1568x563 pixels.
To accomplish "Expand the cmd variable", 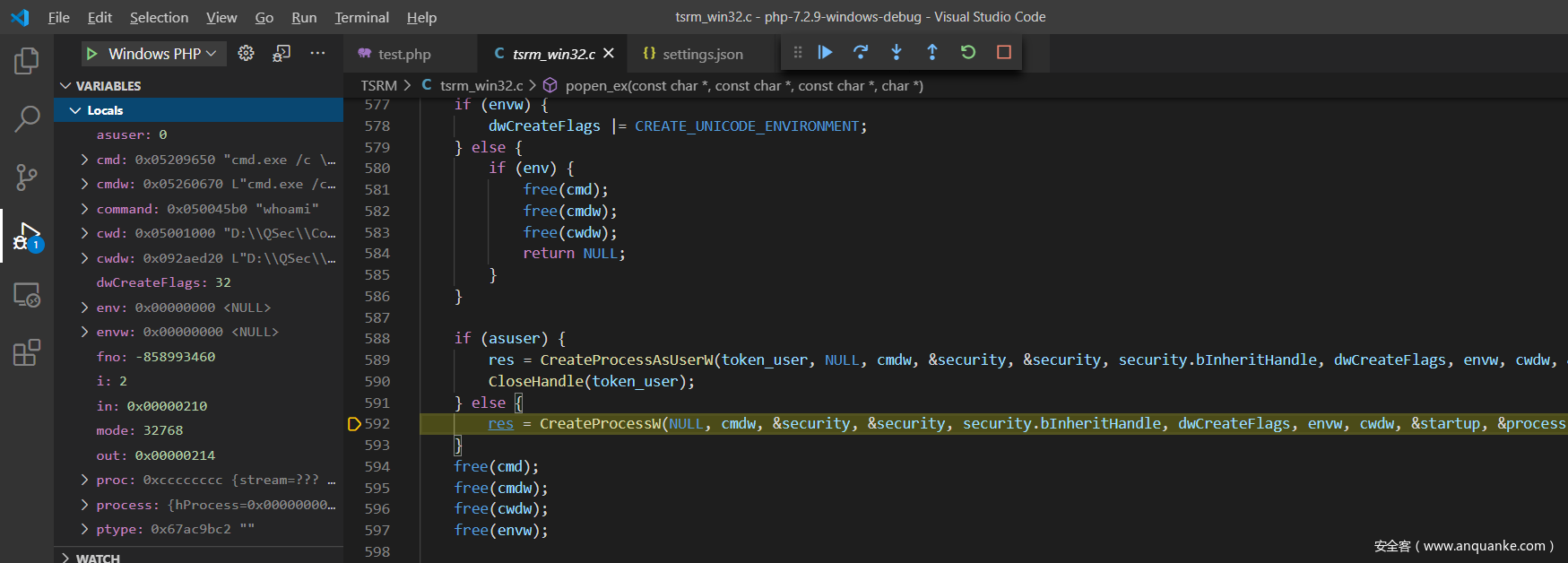I will (x=85, y=160).
